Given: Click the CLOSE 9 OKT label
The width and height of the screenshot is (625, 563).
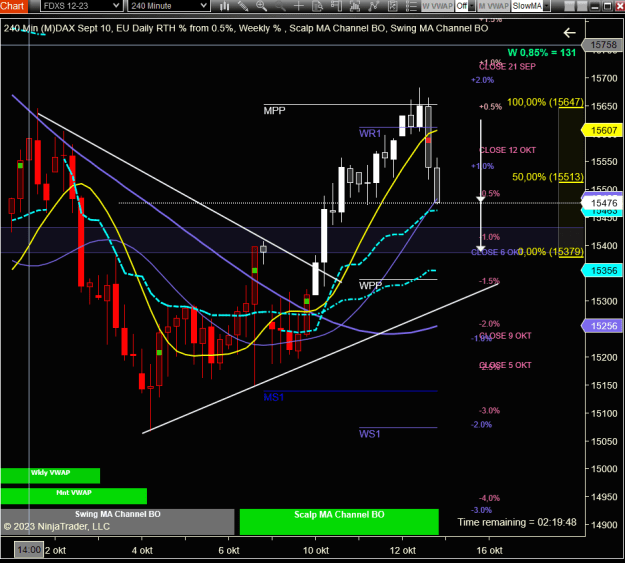Looking at the screenshot, I should pyautogui.click(x=505, y=336).
